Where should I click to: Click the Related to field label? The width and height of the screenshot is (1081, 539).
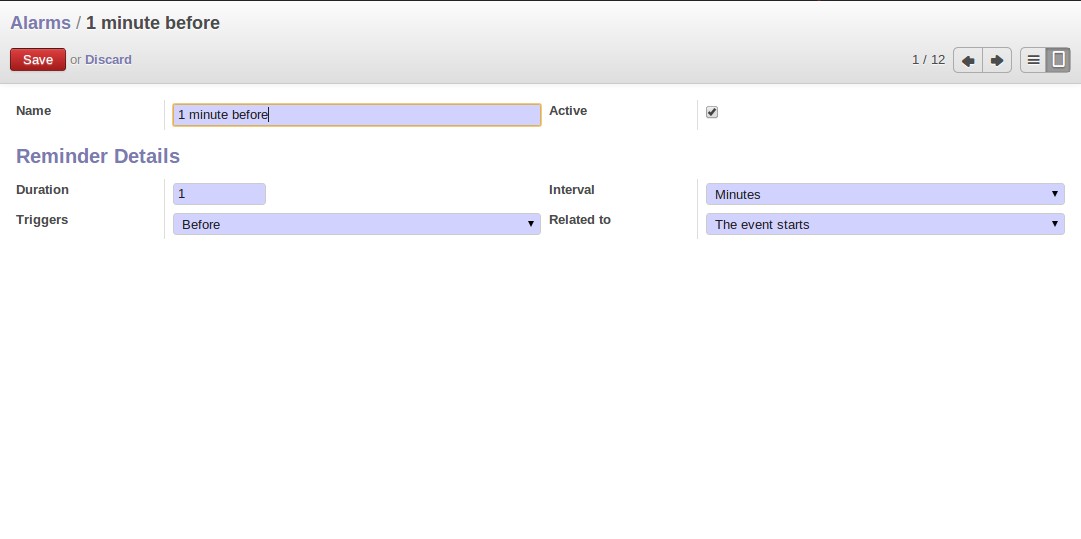click(580, 220)
